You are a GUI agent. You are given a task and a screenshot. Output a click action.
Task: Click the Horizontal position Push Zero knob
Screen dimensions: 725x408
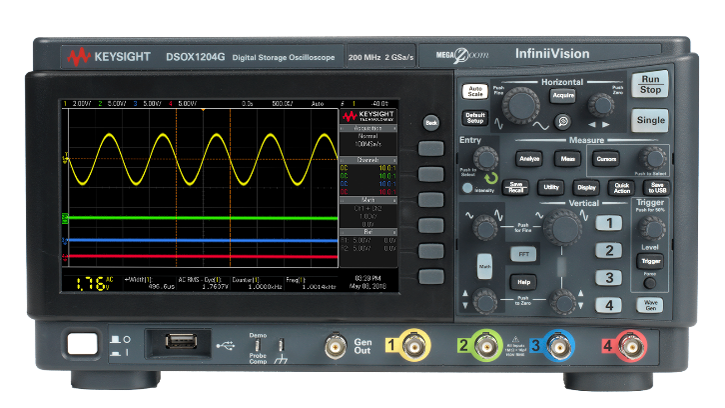(601, 104)
